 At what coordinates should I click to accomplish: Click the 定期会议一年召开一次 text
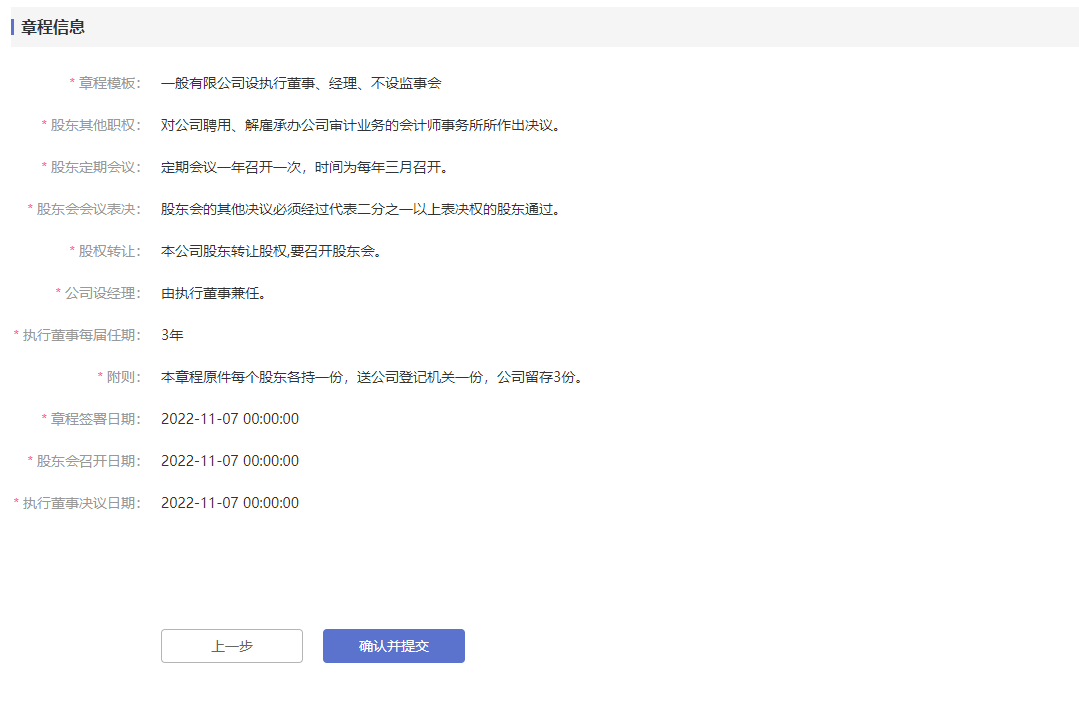point(305,167)
